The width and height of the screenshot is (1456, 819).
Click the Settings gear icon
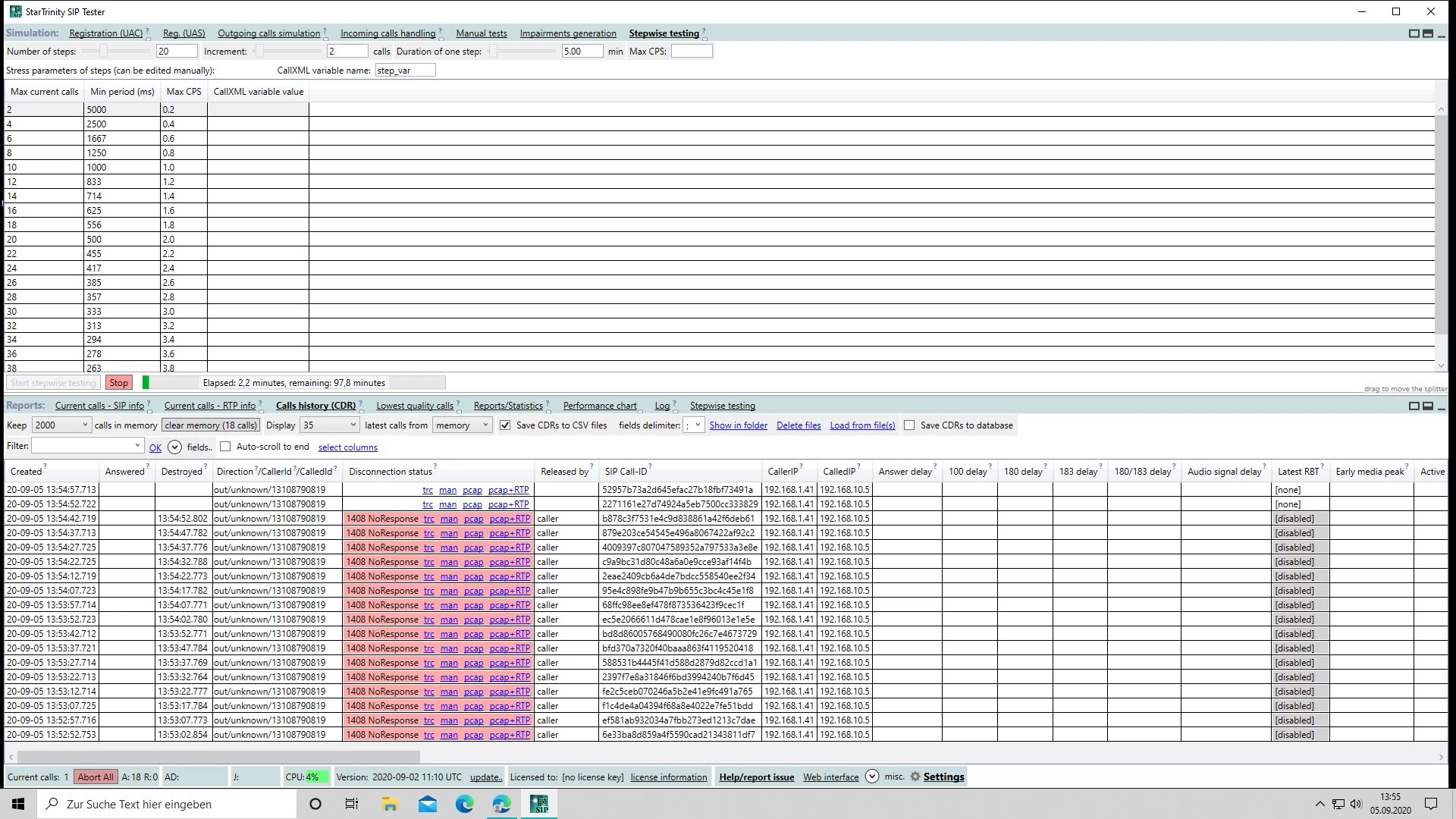[x=915, y=777]
